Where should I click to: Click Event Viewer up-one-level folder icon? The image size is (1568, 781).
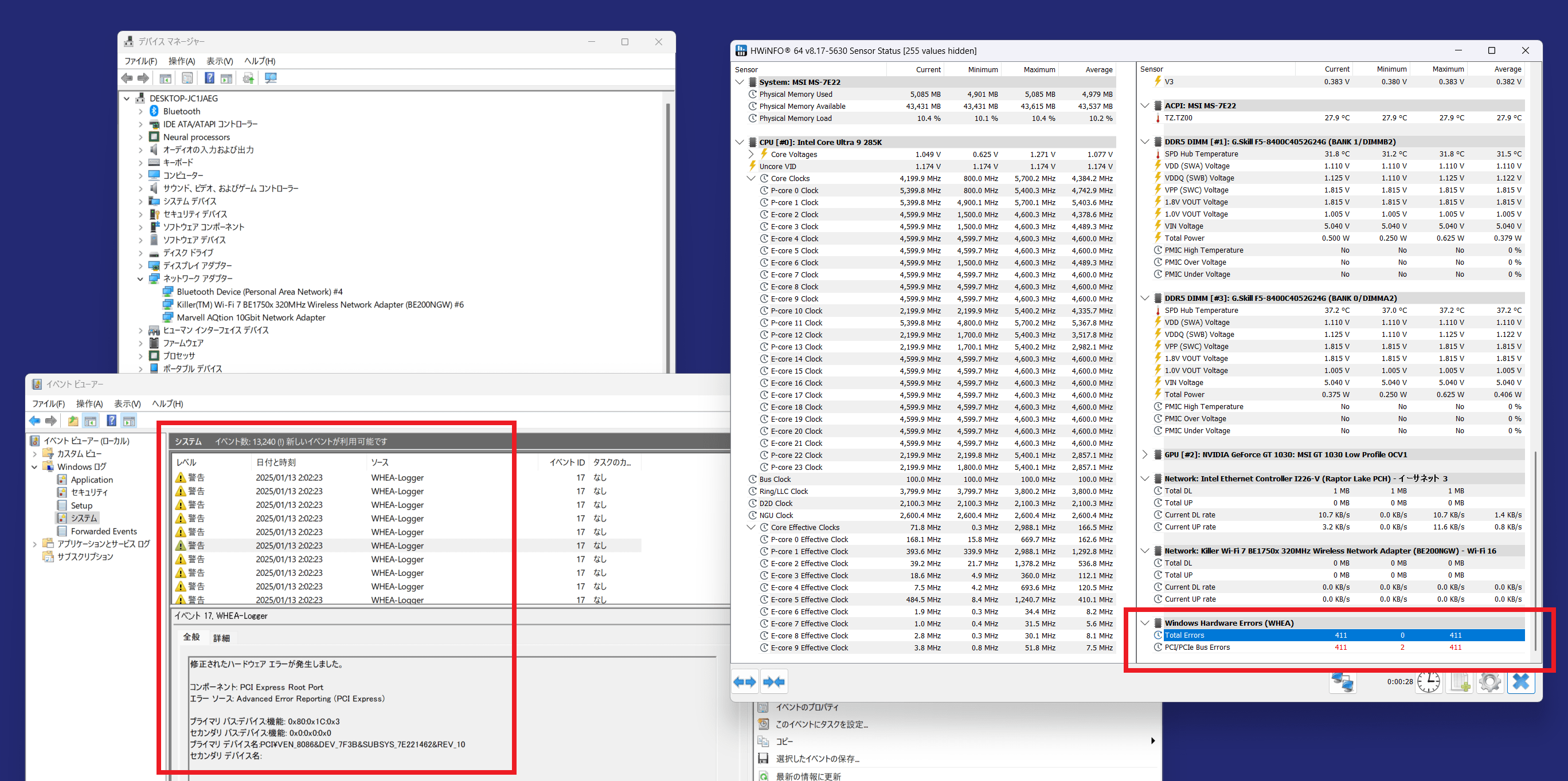(73, 421)
